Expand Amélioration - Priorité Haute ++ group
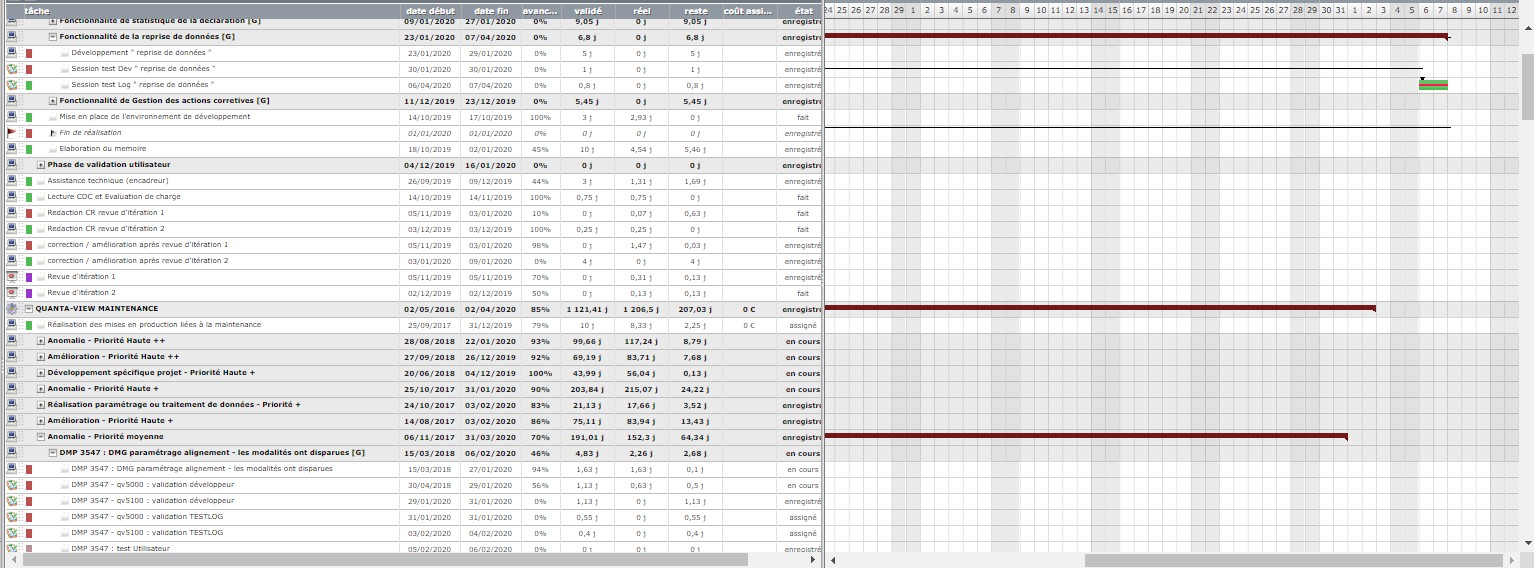Viewport: 1534px width, 568px height. pos(41,357)
